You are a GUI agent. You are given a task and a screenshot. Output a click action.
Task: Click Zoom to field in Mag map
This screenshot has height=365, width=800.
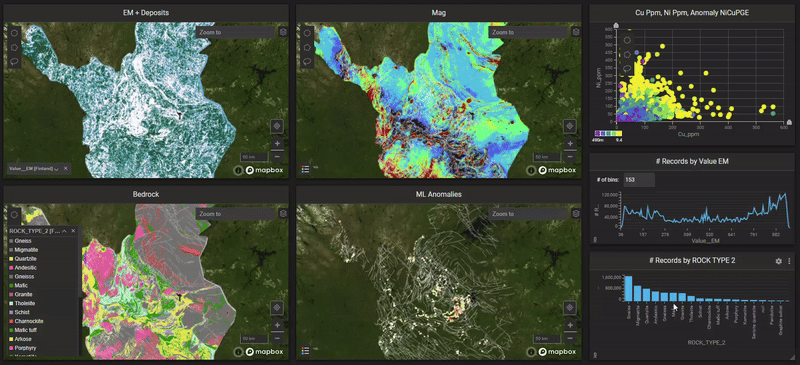(529, 32)
